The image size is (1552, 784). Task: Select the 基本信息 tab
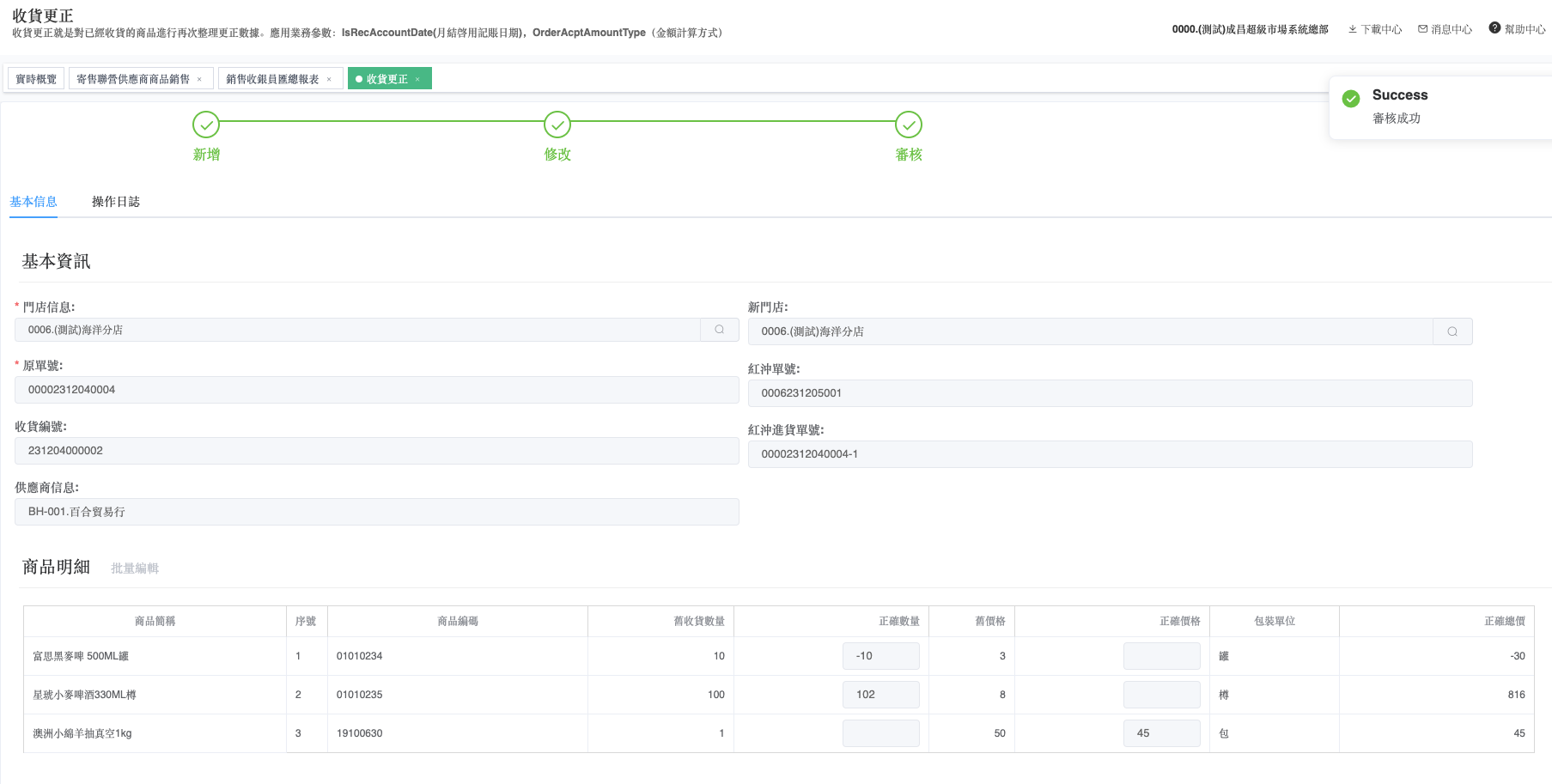(33, 202)
